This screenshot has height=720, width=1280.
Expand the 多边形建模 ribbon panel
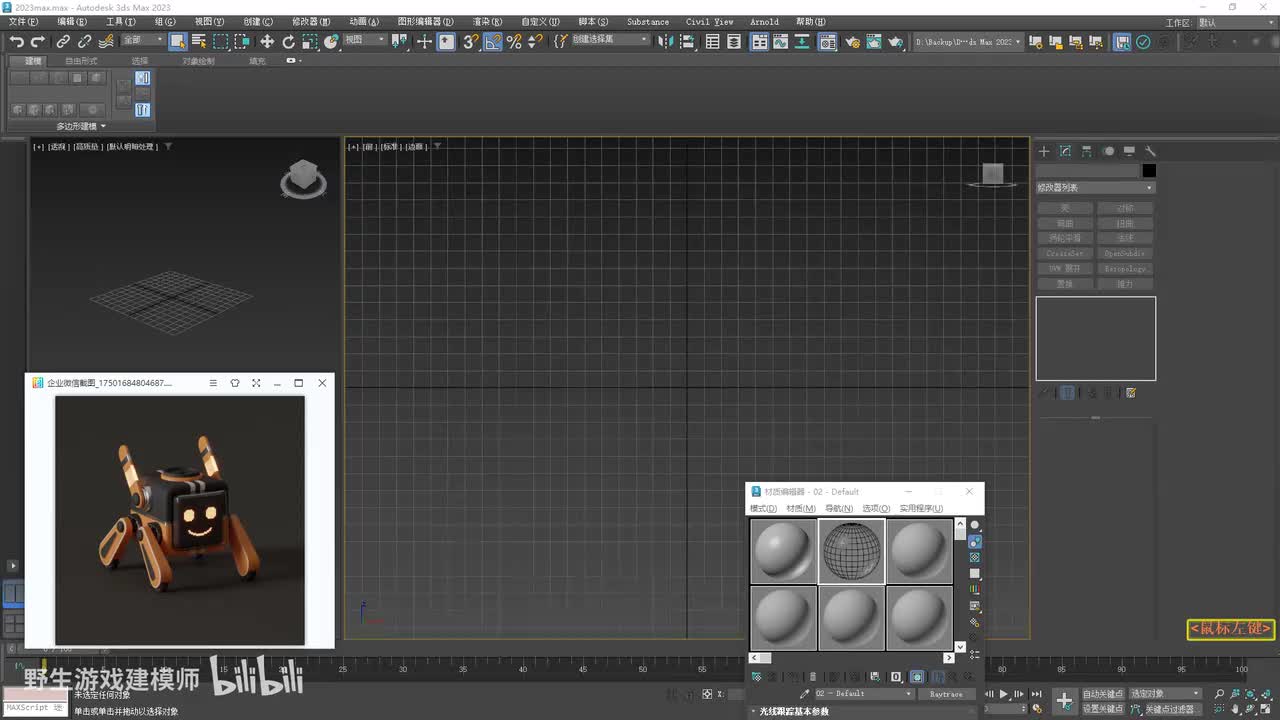click(x=81, y=126)
